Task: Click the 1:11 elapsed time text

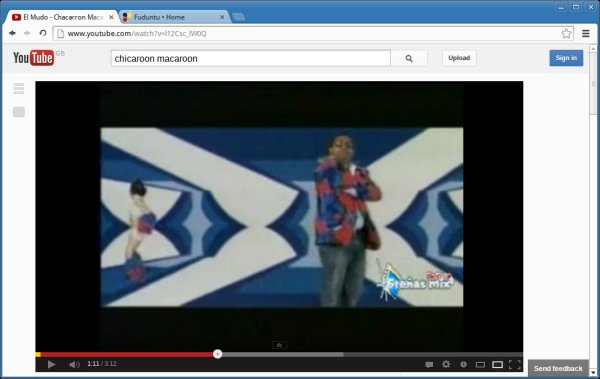Action: (x=93, y=364)
